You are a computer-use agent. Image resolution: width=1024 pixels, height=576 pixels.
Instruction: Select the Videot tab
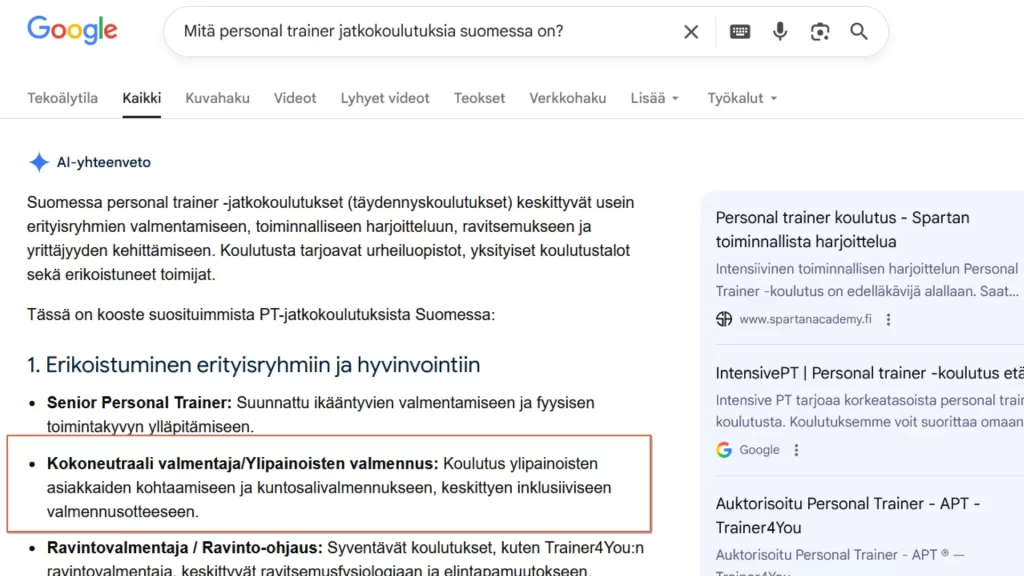295,98
